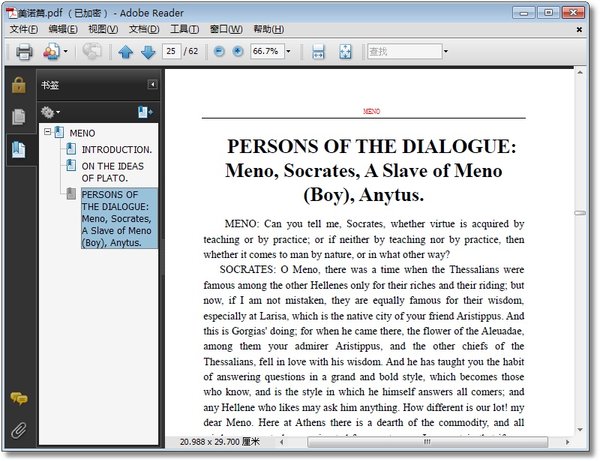The width and height of the screenshot is (600, 462).
Task: Open bookmark options gear dropdown
Action: tap(51, 112)
